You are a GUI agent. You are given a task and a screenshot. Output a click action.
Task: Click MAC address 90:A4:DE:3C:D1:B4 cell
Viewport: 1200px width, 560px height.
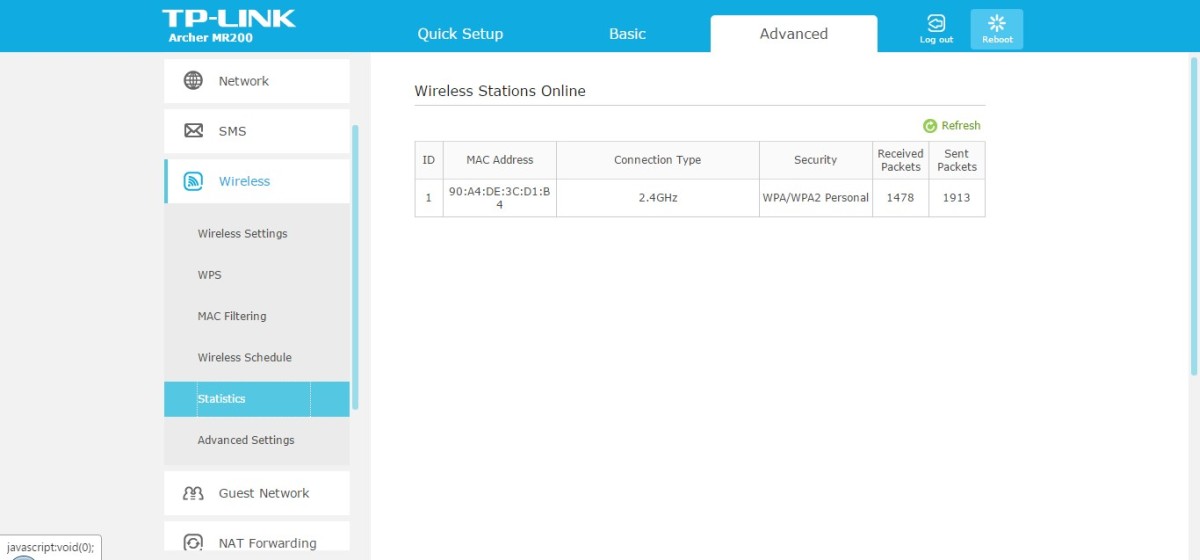click(x=500, y=198)
